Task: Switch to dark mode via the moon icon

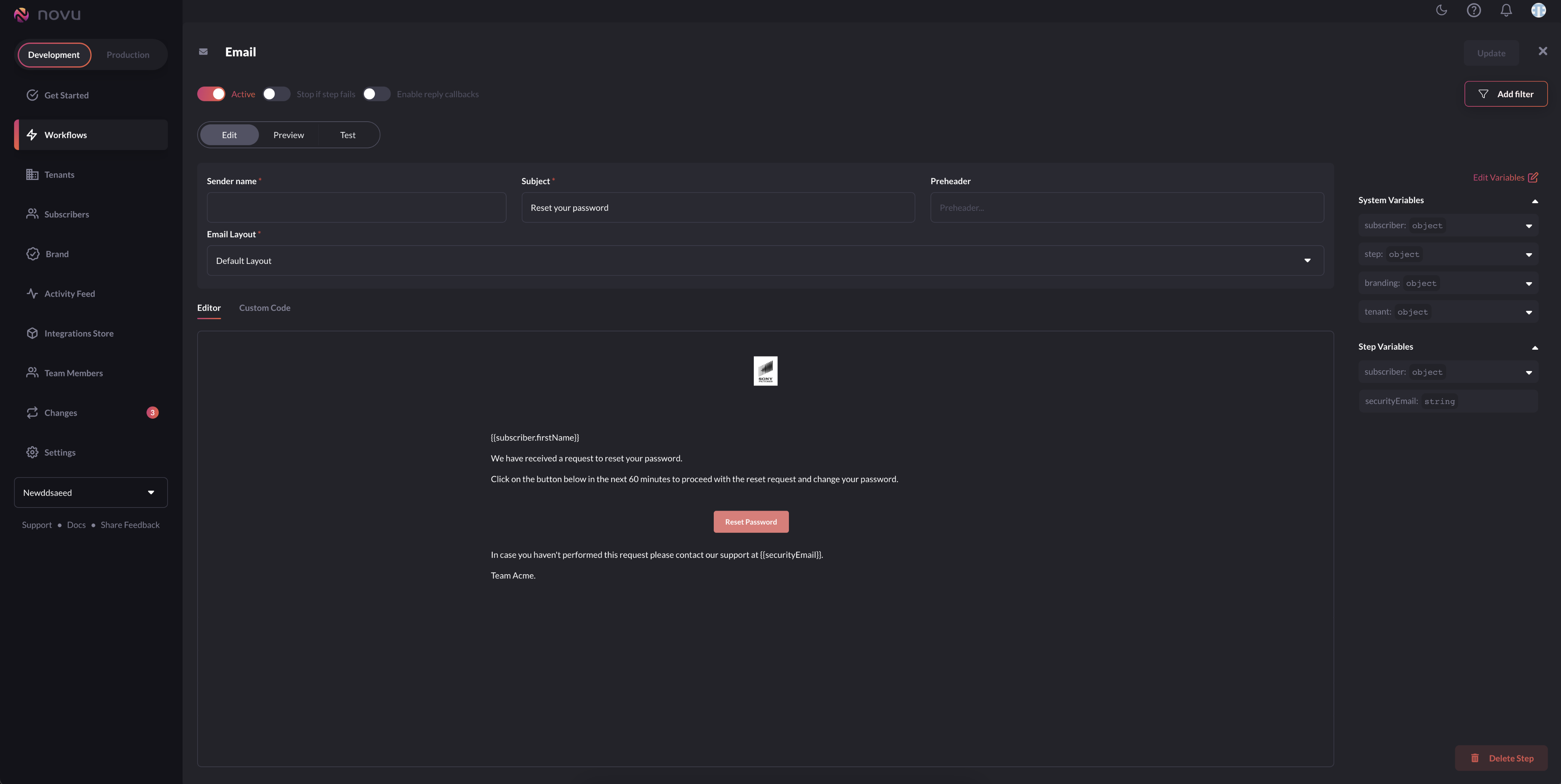Action: 1442,10
